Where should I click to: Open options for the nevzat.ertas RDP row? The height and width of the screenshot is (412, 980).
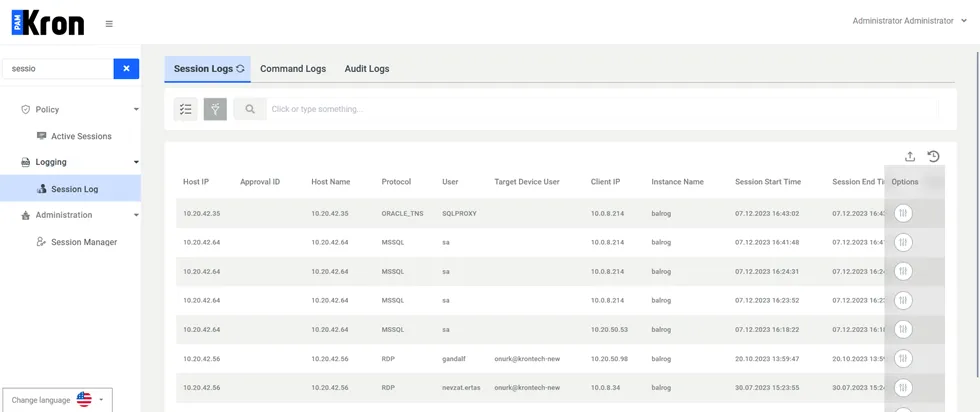point(903,388)
